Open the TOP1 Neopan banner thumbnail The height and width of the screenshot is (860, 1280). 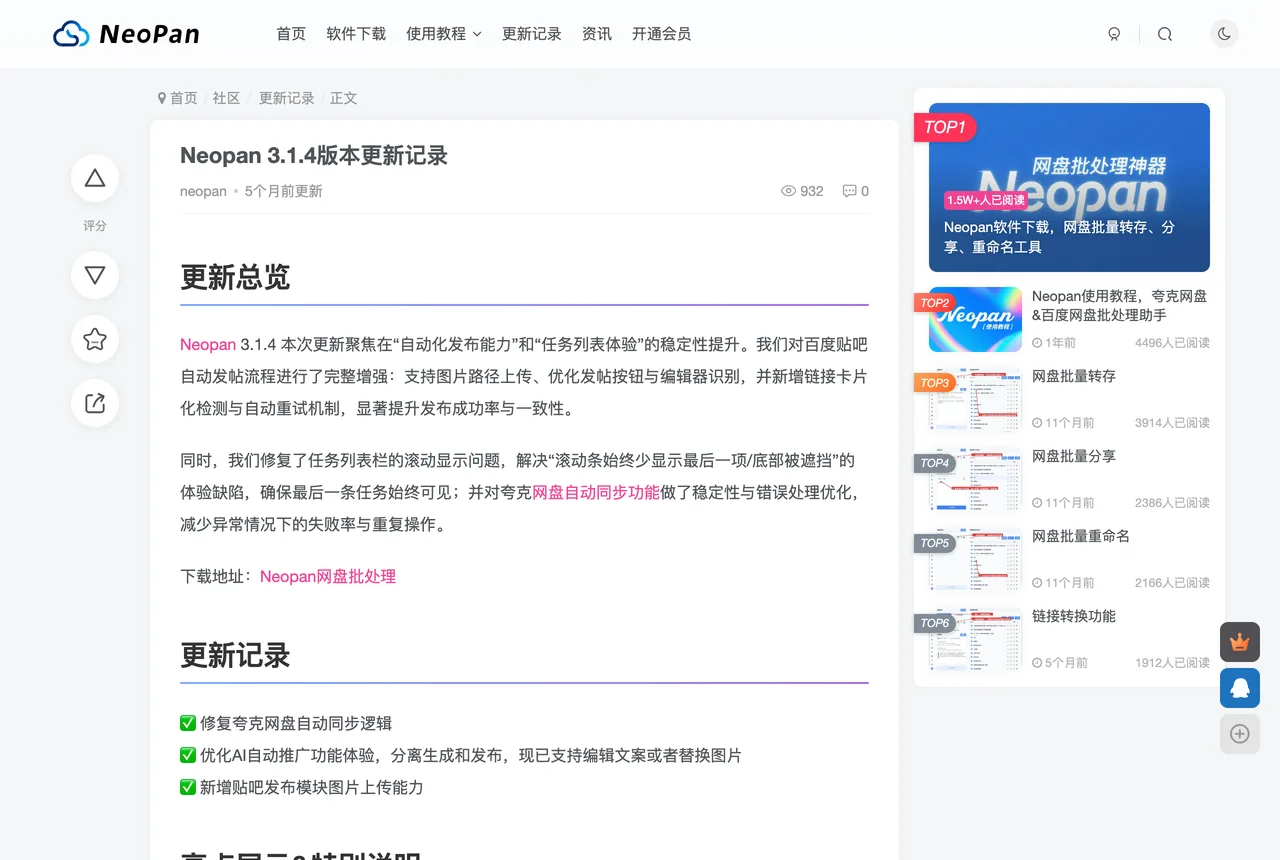point(1069,187)
